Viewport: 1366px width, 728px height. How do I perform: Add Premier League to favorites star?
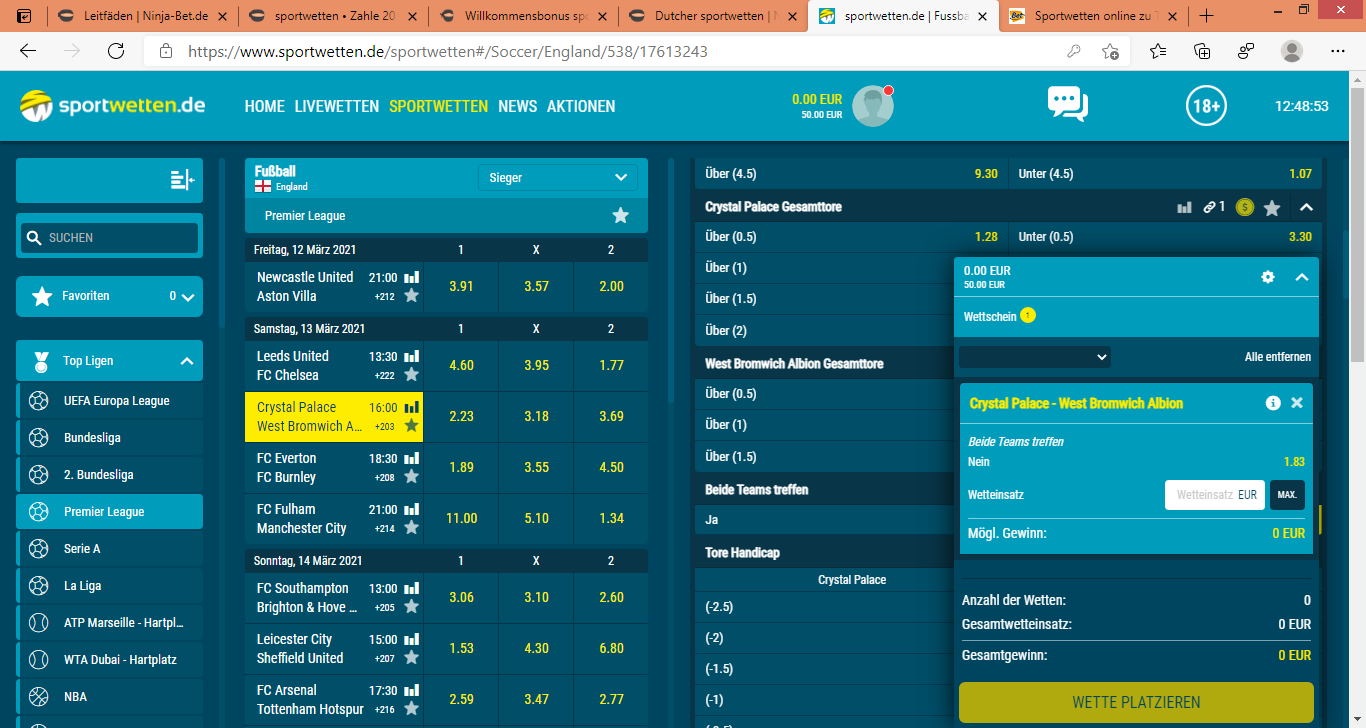[621, 216]
